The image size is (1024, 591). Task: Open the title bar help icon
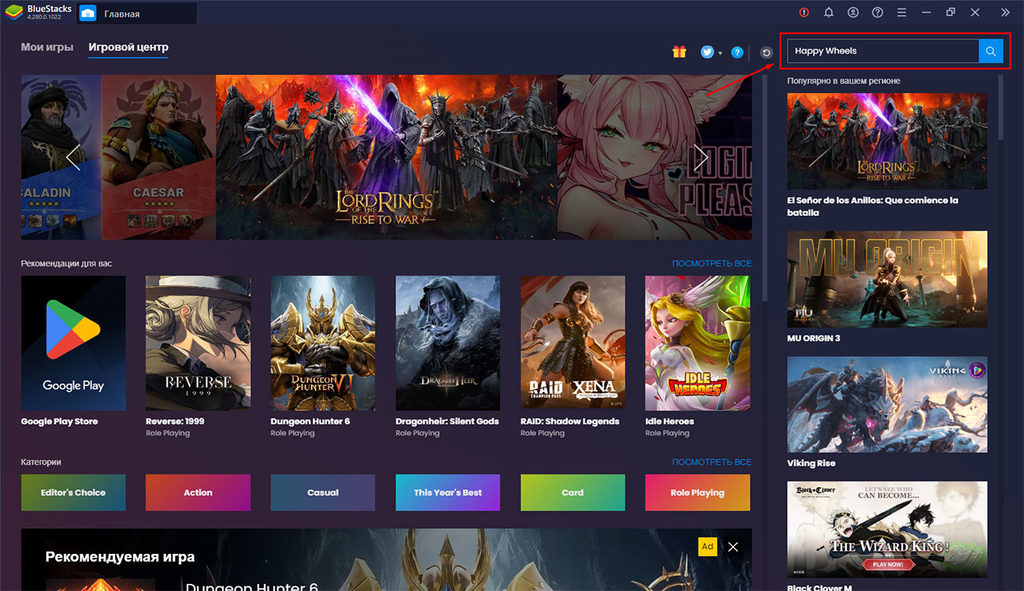[877, 12]
